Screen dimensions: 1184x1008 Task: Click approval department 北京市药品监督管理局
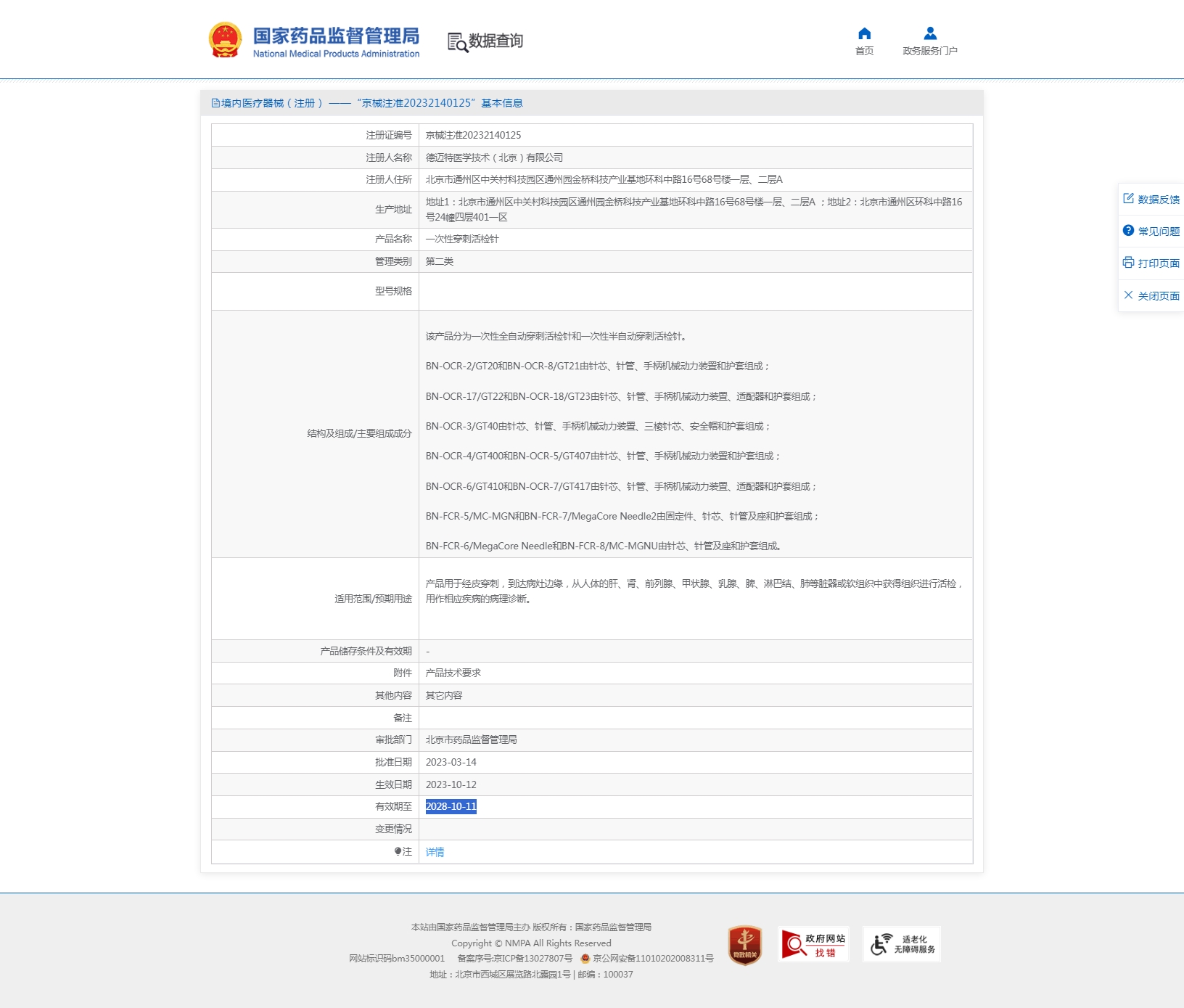472,739
